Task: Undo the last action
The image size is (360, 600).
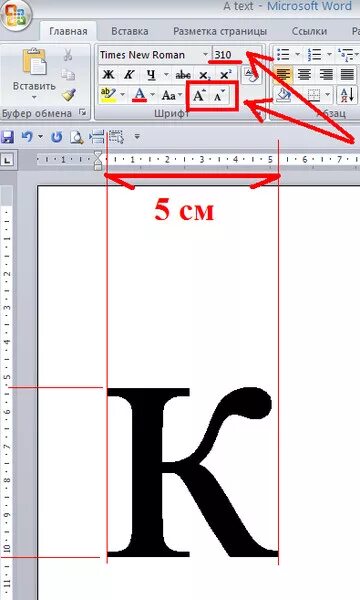Action: pos(27,137)
